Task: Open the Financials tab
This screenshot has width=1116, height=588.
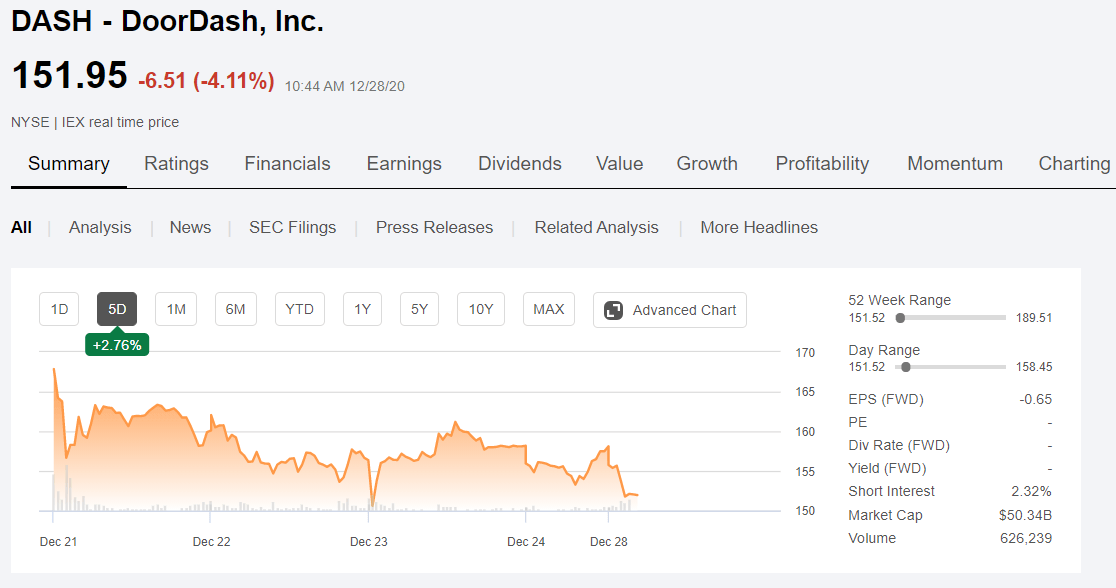Action: pos(288,164)
